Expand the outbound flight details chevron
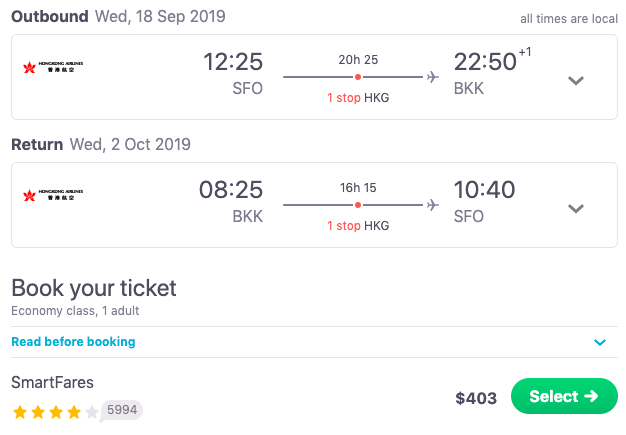Viewport: 626px width, 435px height. (575, 81)
